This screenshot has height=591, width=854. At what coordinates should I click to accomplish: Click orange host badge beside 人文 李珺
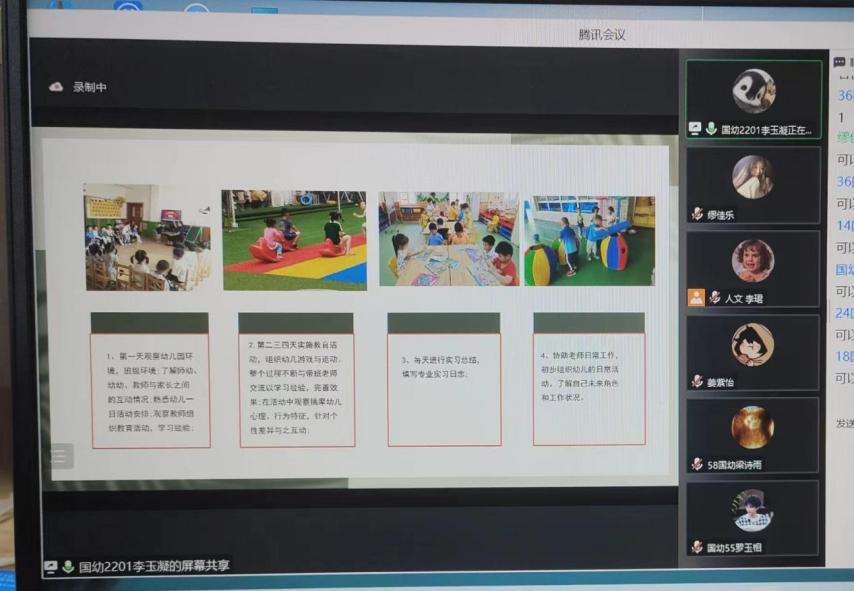(x=696, y=298)
